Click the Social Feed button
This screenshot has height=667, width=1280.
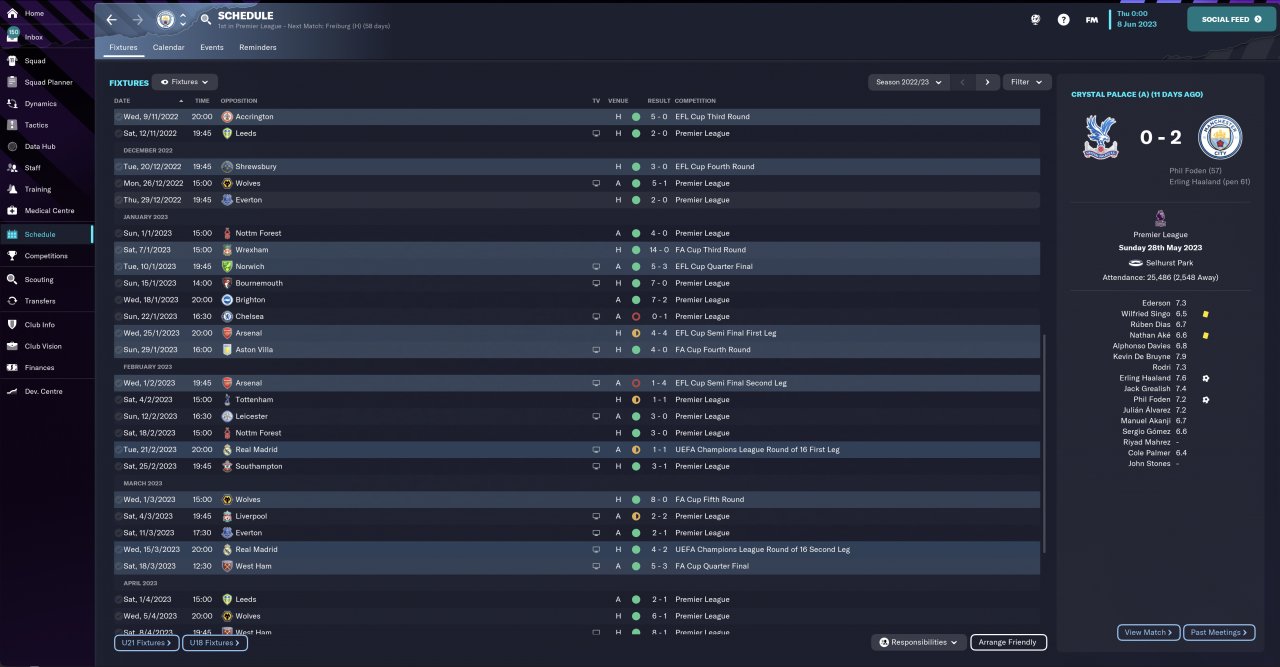pyautogui.click(x=1231, y=19)
